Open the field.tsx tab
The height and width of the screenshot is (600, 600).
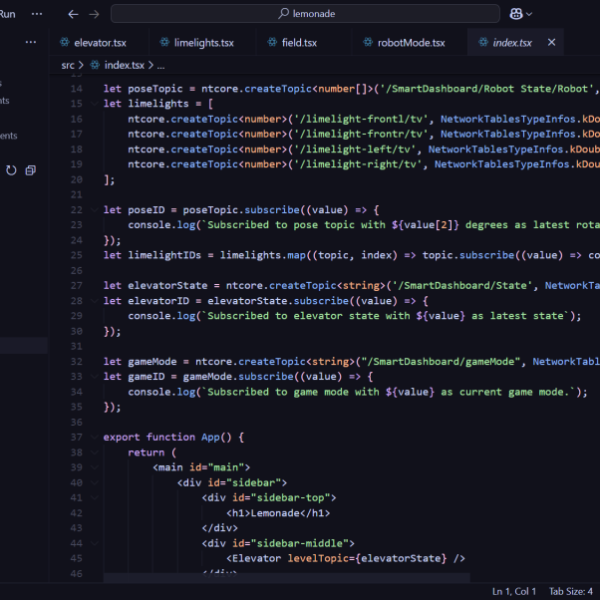(x=292, y=42)
